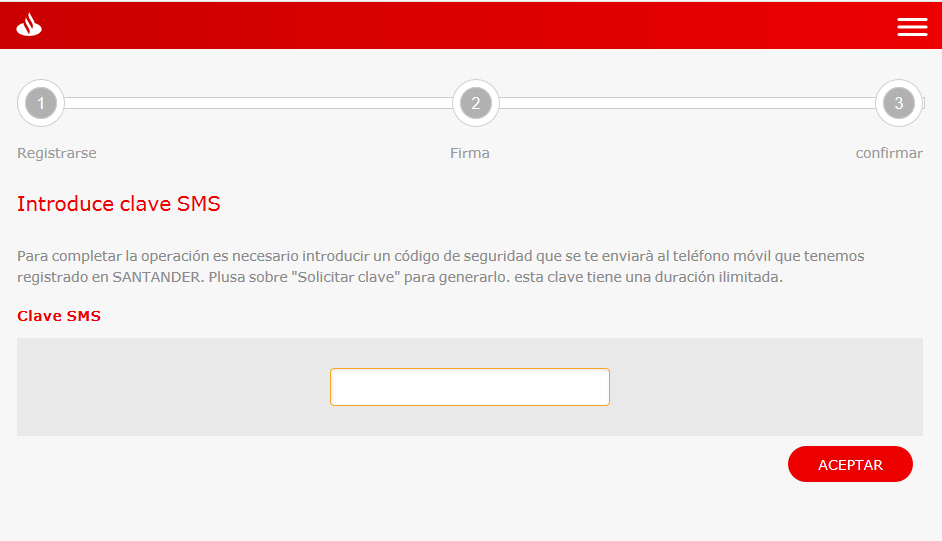This screenshot has width=942, height=541.
Task: Click progress line between steps 2 and 3
Action: tap(687, 103)
